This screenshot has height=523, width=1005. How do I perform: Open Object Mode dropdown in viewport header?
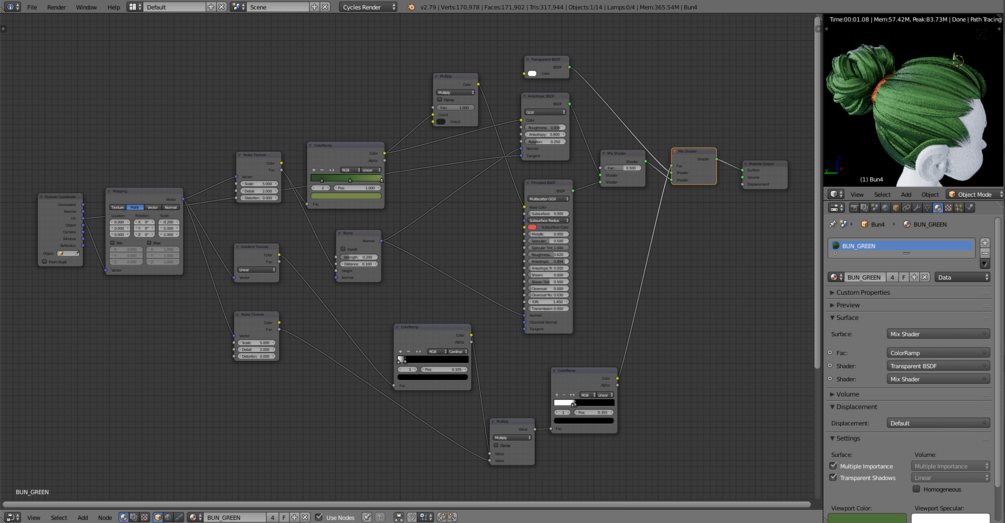pyautogui.click(x=975, y=194)
